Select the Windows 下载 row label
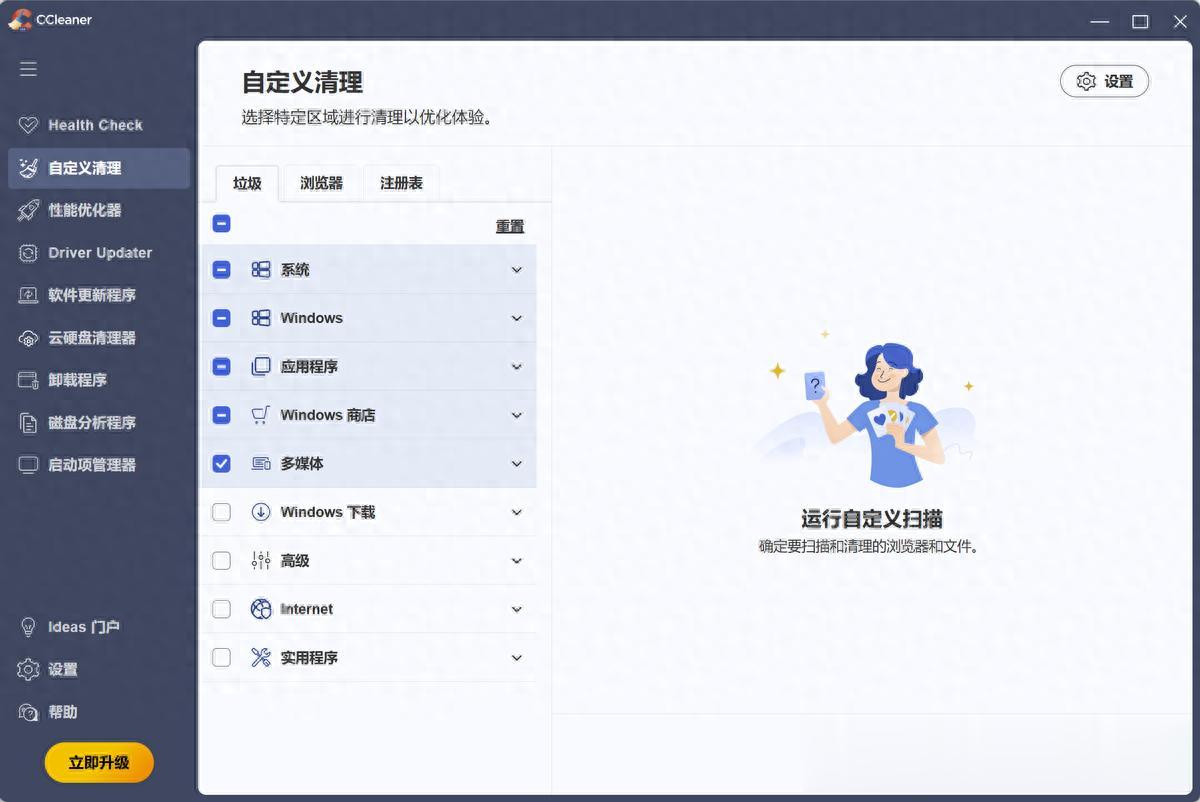 [328, 512]
